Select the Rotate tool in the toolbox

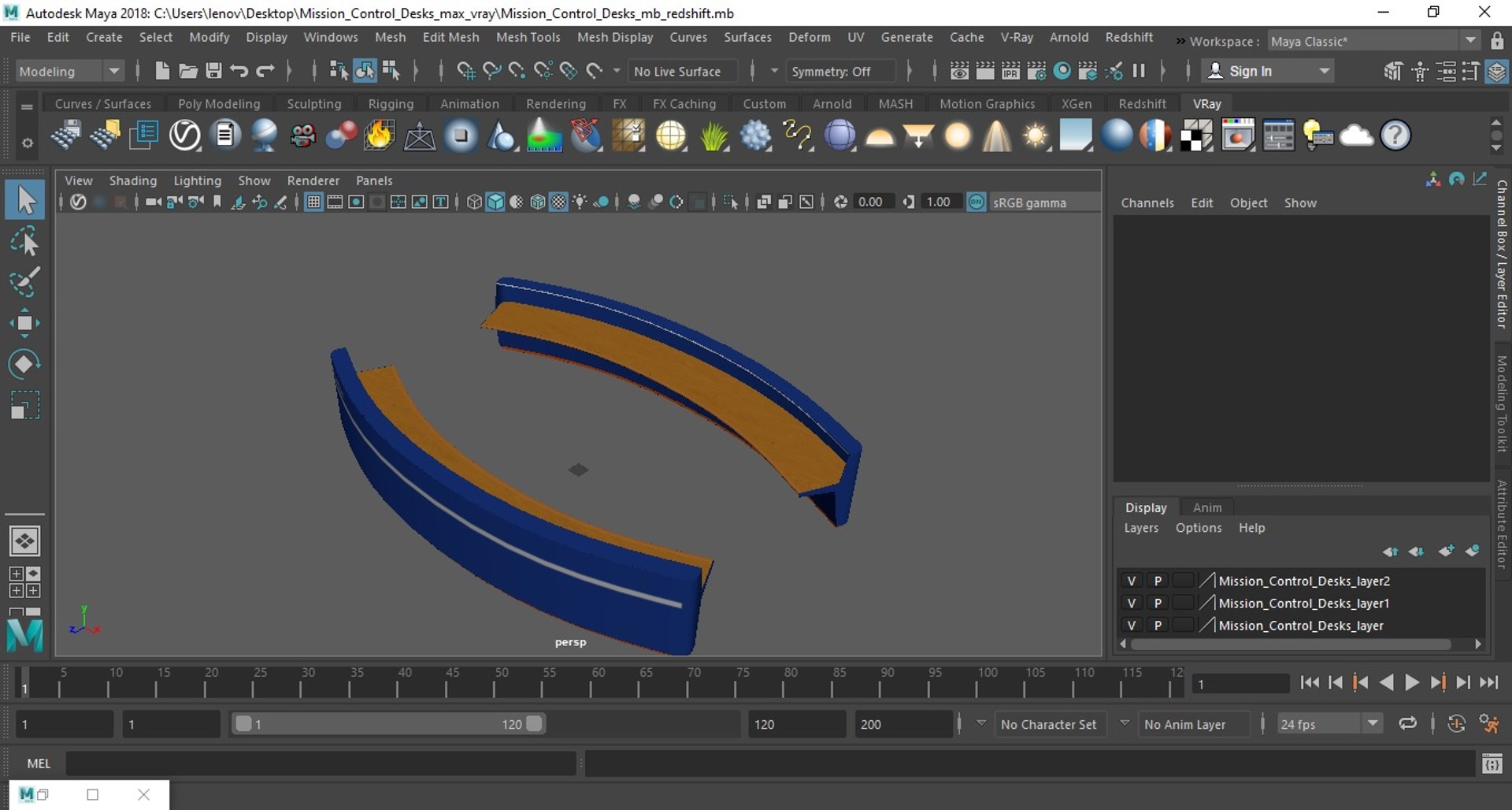click(24, 364)
